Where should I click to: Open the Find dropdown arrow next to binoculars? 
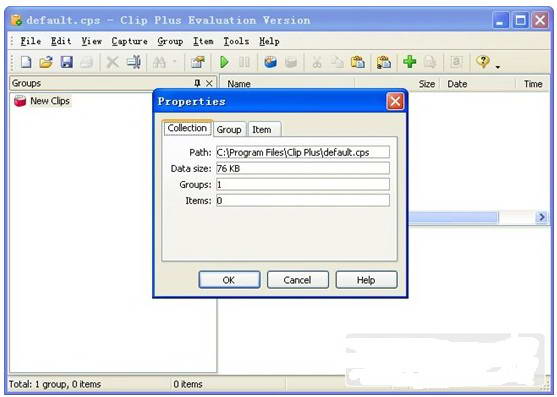[x=174, y=61]
